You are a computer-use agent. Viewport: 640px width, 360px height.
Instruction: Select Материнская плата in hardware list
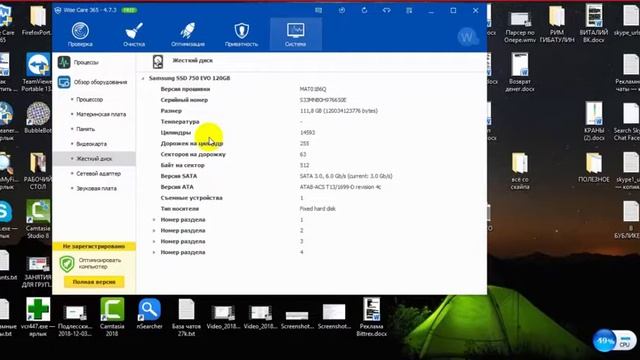pyautogui.click(x=101, y=114)
